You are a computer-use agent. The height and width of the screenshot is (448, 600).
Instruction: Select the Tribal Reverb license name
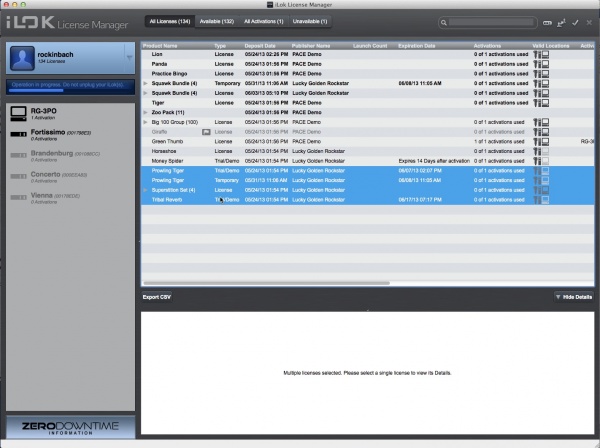pos(167,200)
